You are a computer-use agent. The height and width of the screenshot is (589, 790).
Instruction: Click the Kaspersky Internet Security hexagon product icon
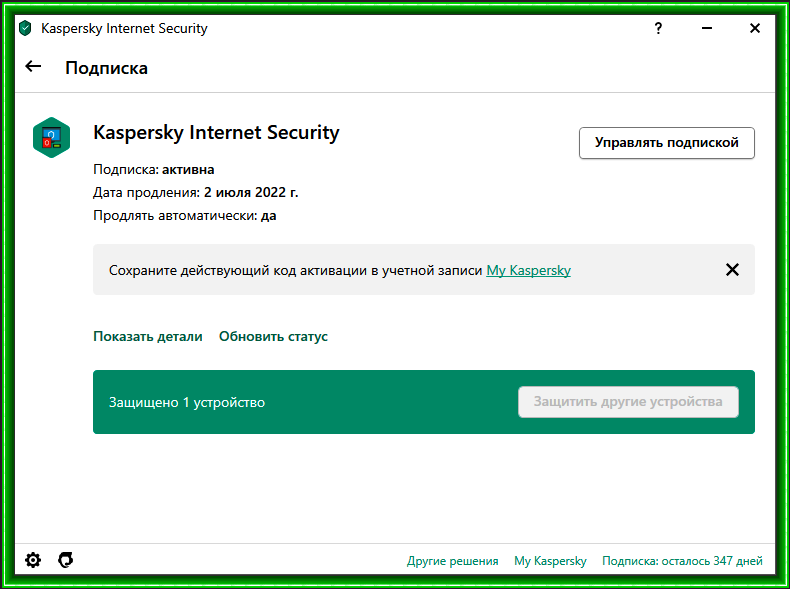51,138
